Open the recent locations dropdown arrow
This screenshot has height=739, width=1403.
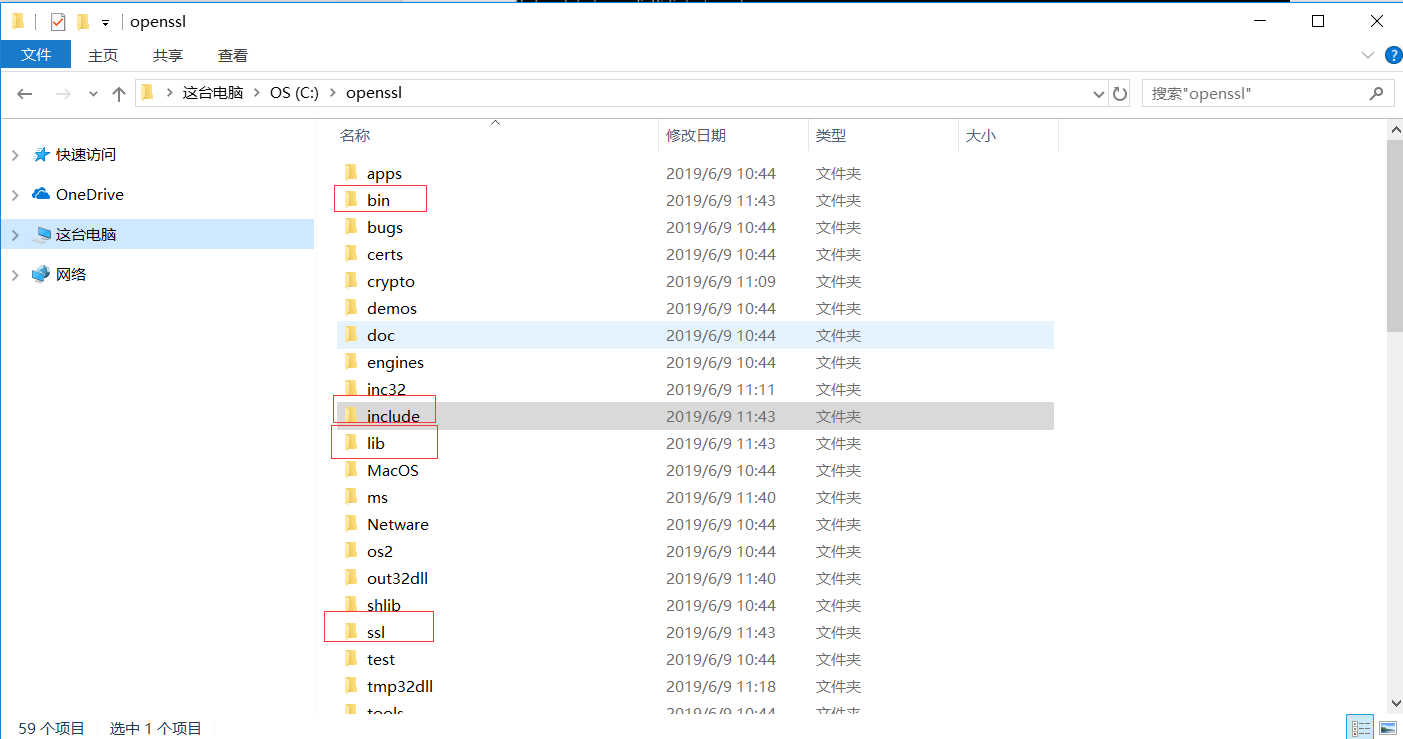(93, 93)
